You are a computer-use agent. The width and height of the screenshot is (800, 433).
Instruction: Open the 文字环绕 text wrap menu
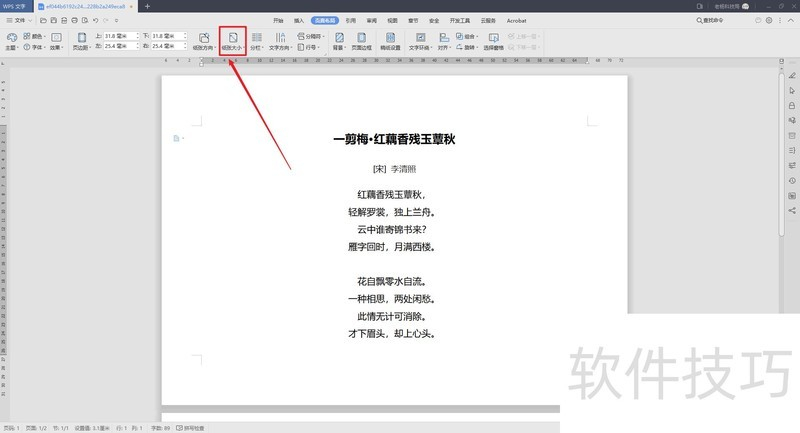pyautogui.click(x=420, y=41)
